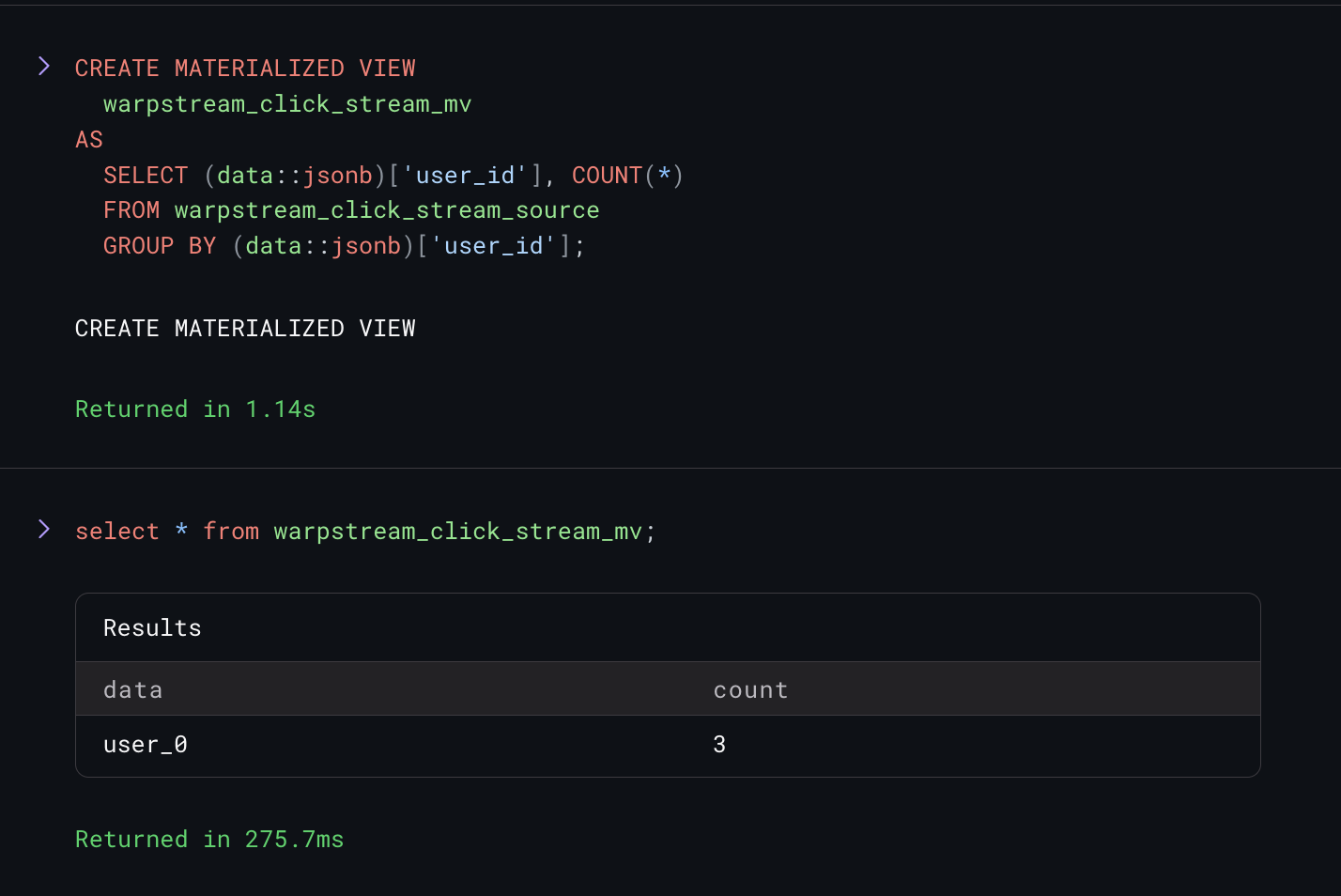The height and width of the screenshot is (896, 1341).
Task: Click the chevron beside the select query
Action: click(x=44, y=529)
